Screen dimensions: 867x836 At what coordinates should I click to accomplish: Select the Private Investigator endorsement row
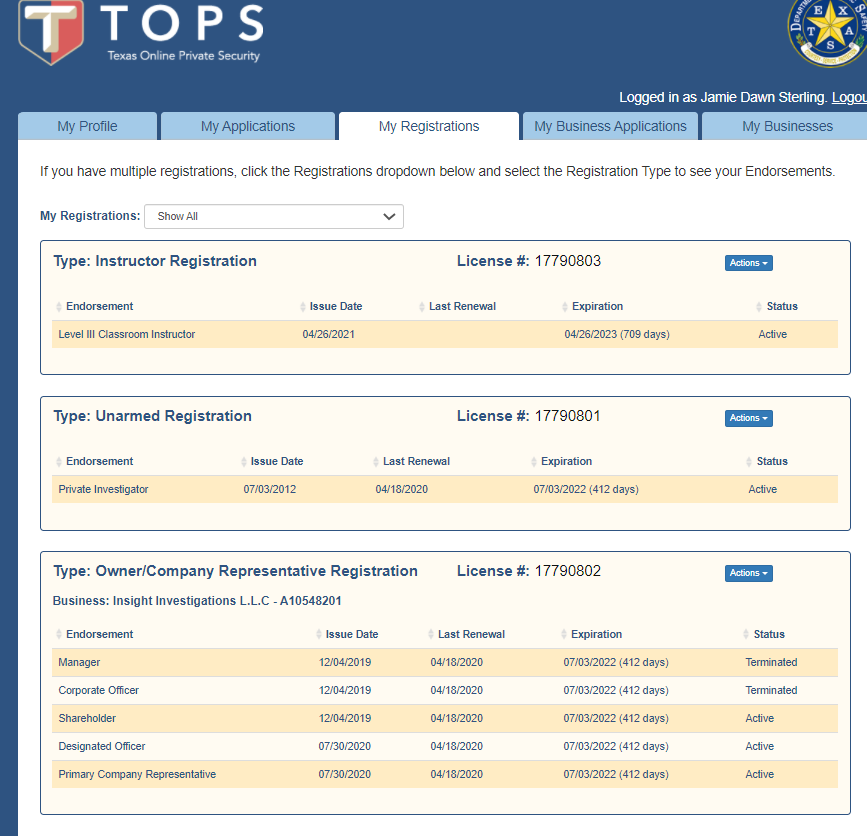104,489
